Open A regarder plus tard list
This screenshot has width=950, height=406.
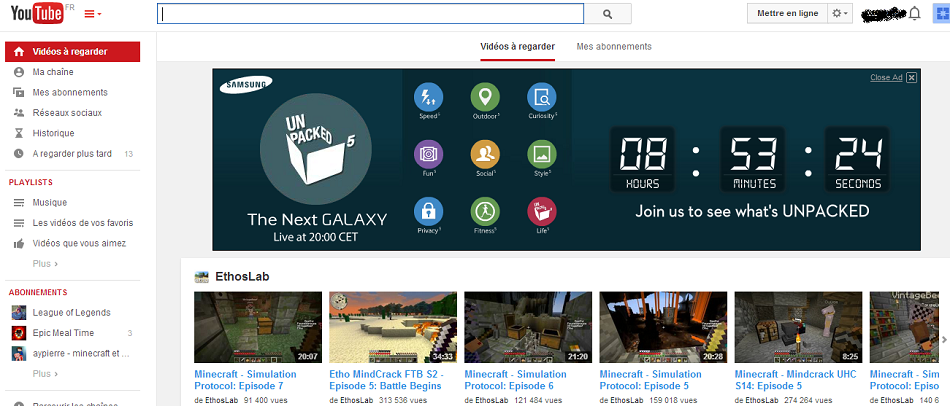(73, 154)
